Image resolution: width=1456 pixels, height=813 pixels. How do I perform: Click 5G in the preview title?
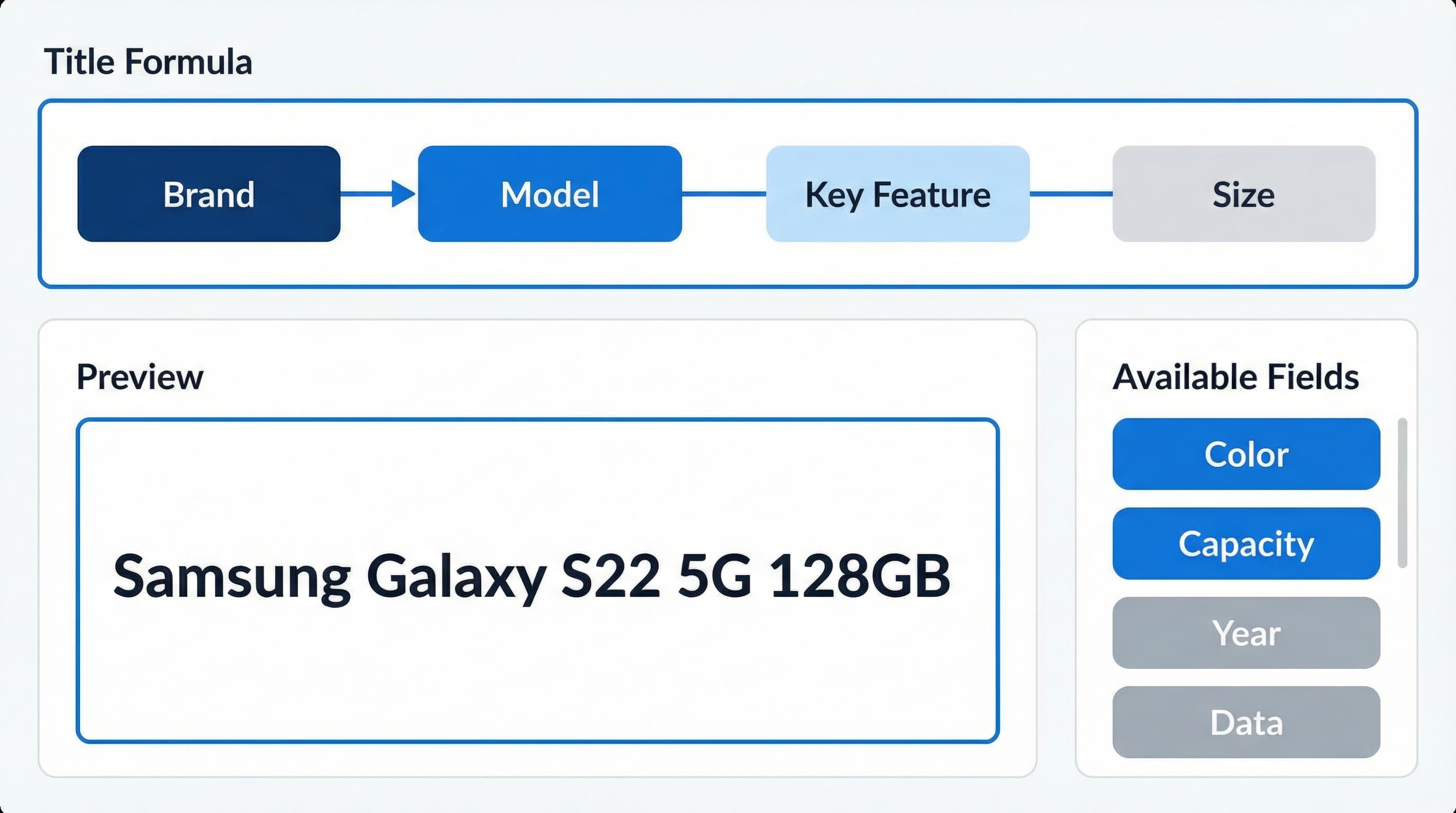click(714, 577)
